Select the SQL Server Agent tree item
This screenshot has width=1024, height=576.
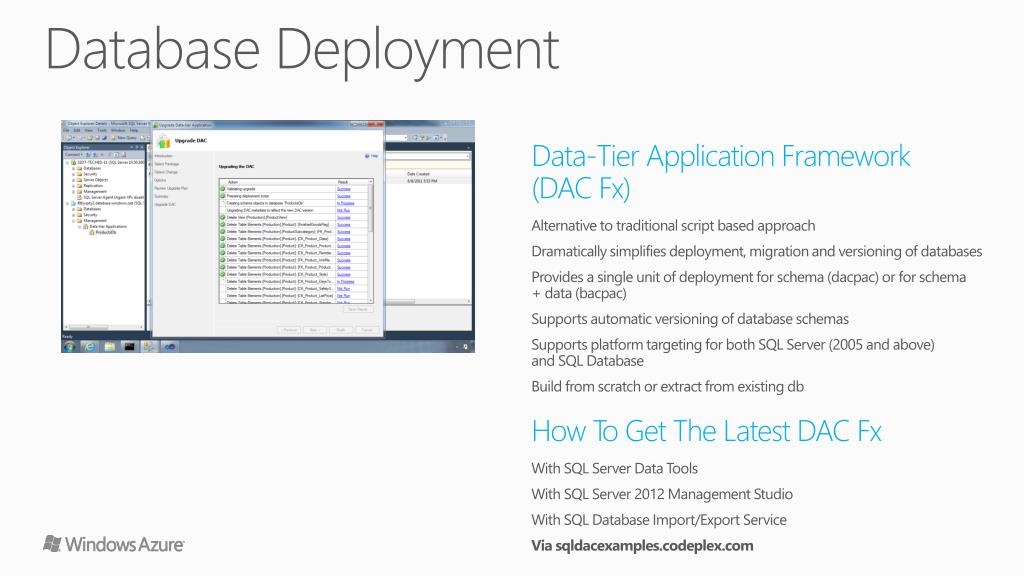[x=113, y=197]
